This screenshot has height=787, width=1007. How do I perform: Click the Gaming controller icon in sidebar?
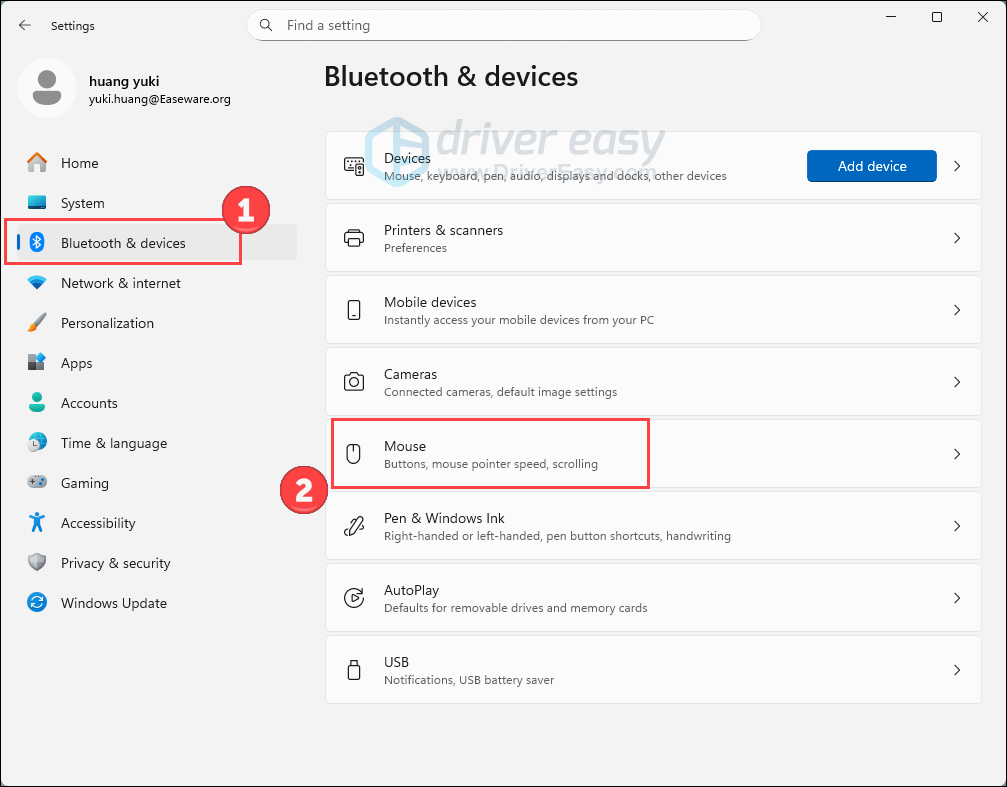click(x=37, y=483)
